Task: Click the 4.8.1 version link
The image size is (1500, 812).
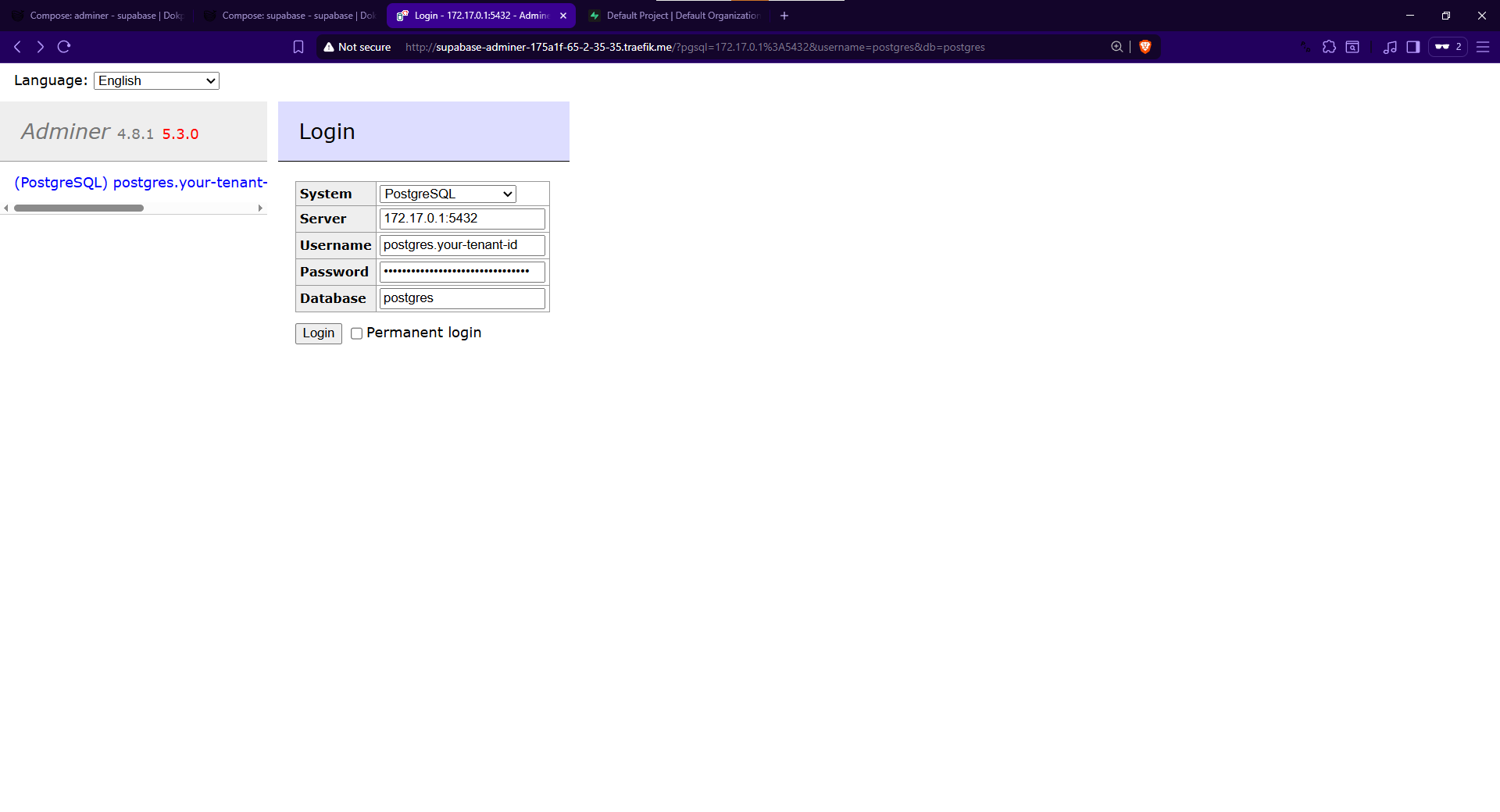Action: point(135,134)
